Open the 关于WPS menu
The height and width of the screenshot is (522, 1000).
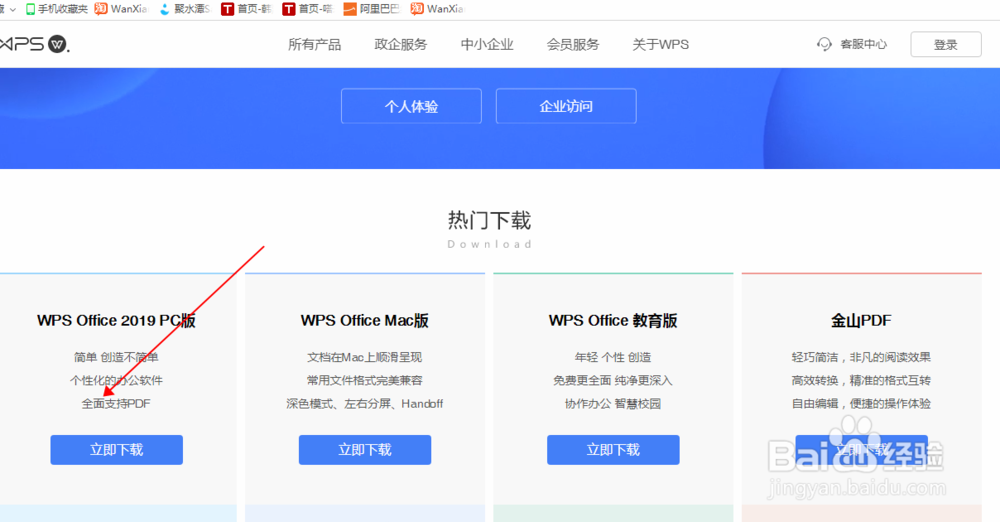tap(660, 45)
